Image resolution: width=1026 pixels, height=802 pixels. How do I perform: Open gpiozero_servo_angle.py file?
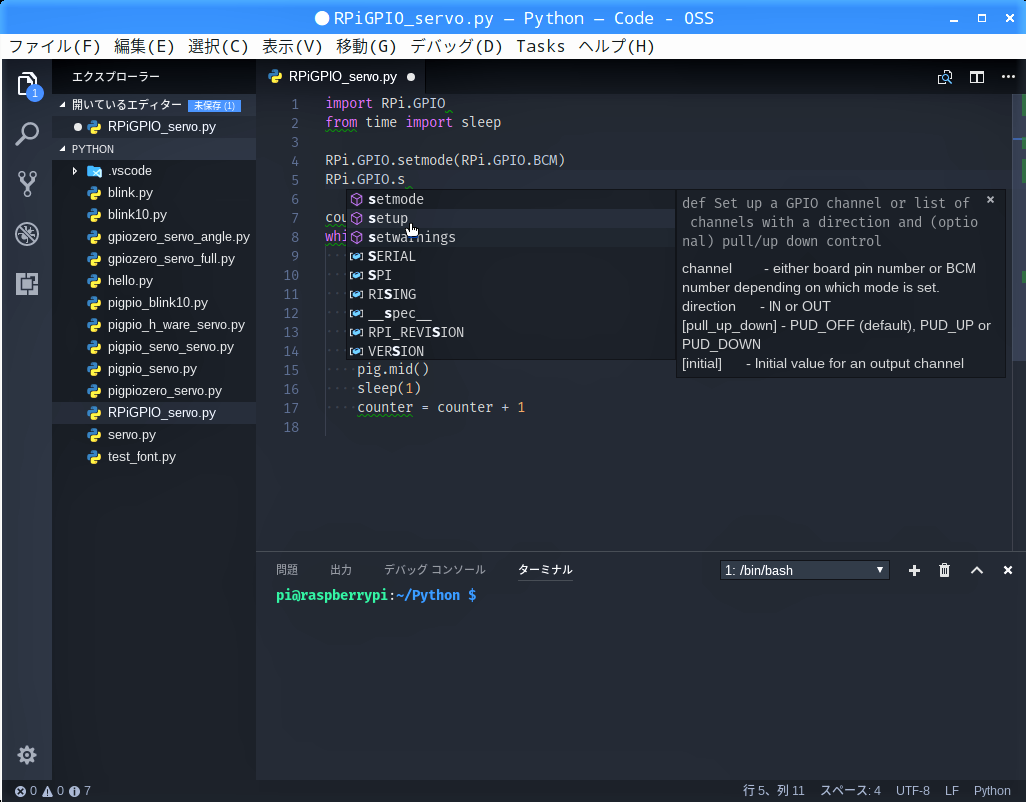click(x=154, y=237)
